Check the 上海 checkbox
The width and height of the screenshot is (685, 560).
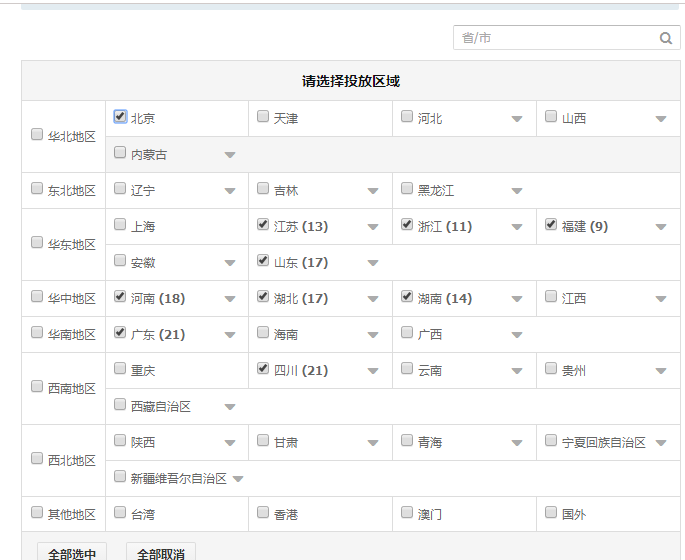(x=120, y=224)
